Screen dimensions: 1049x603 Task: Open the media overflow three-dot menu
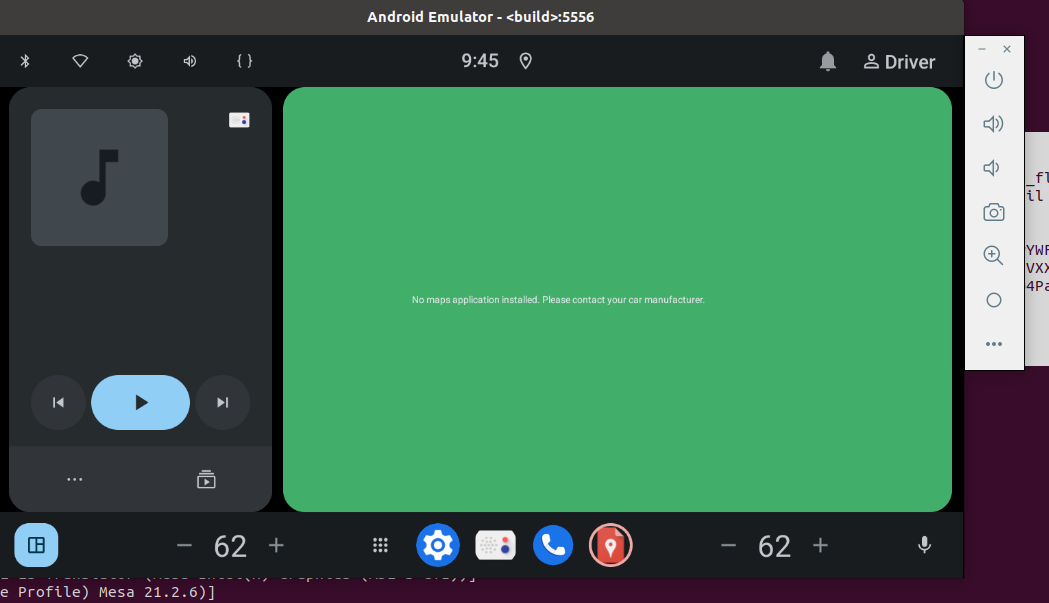click(x=75, y=479)
